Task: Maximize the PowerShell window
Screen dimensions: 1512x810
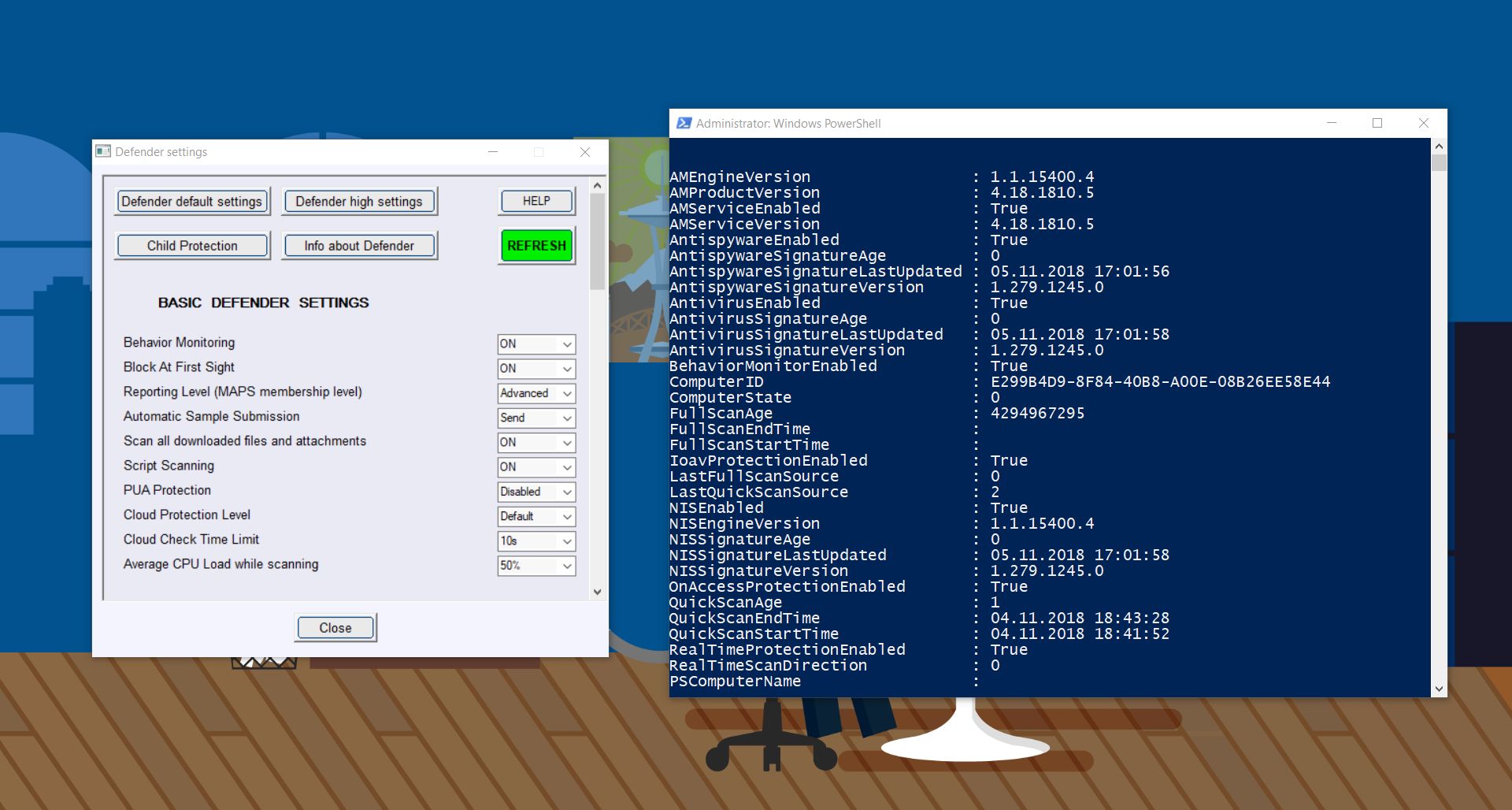Action: coord(1377,123)
